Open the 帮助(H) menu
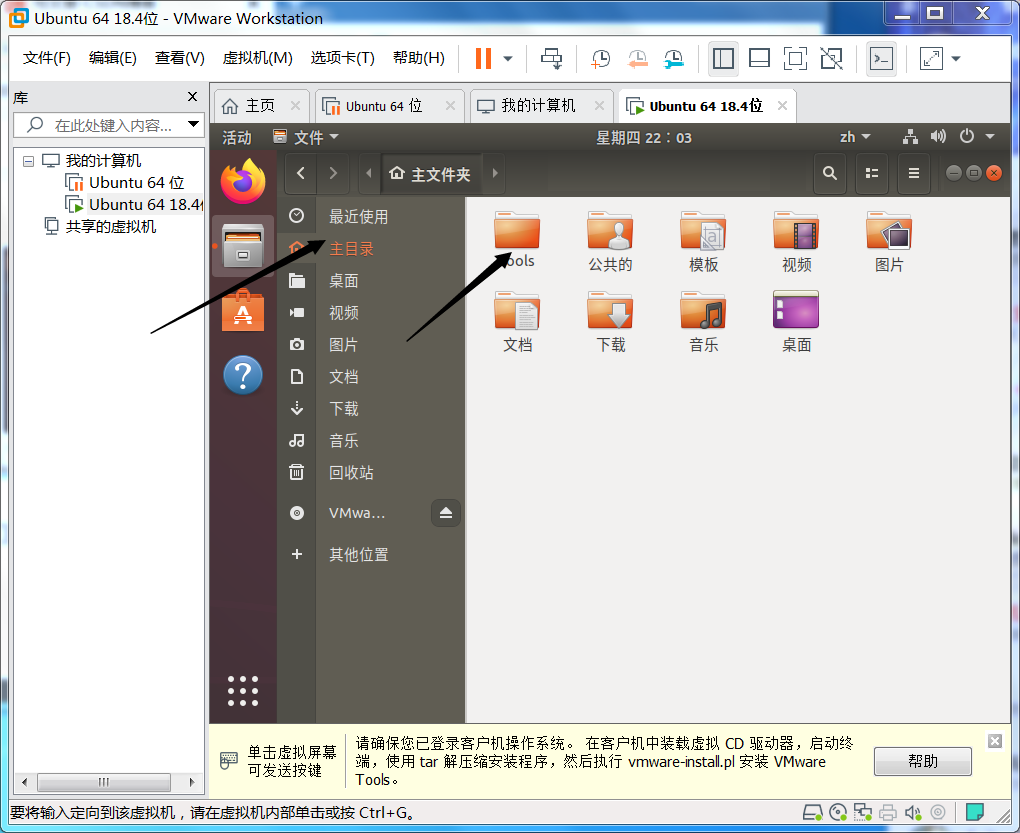The width and height of the screenshot is (1020, 833). point(419,58)
